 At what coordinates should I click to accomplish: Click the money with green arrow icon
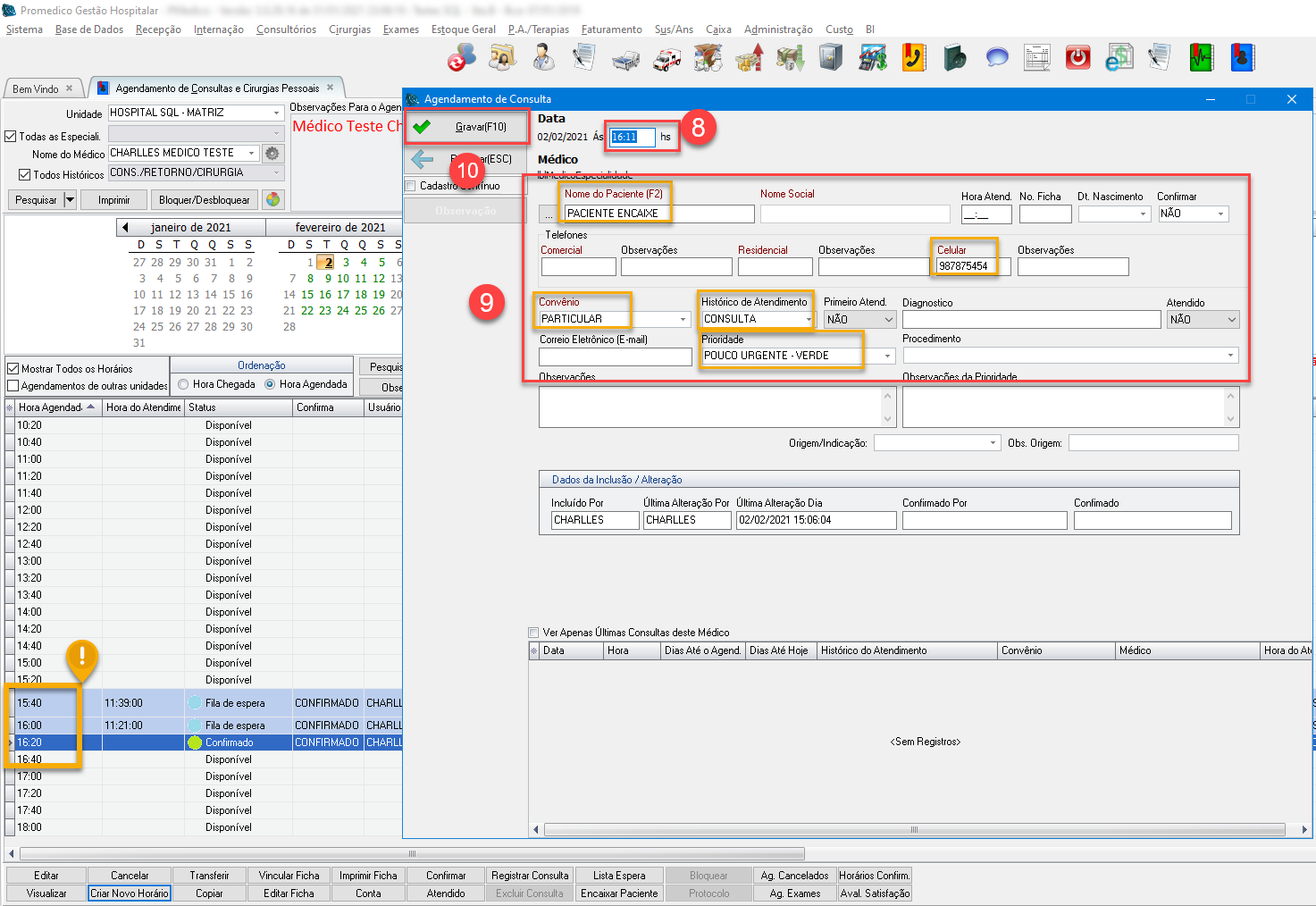pos(790,58)
